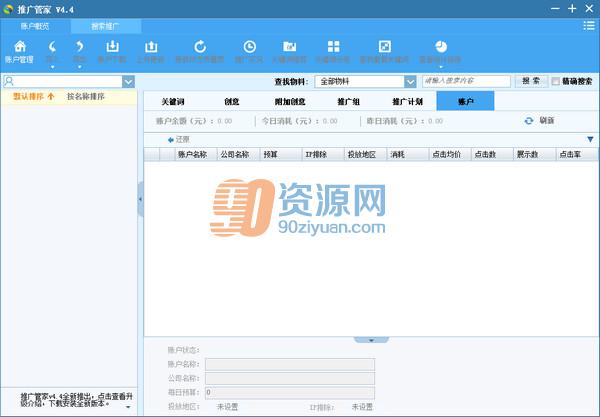
Task: Click the clock toolbar icon
Action: click(x=249, y=47)
